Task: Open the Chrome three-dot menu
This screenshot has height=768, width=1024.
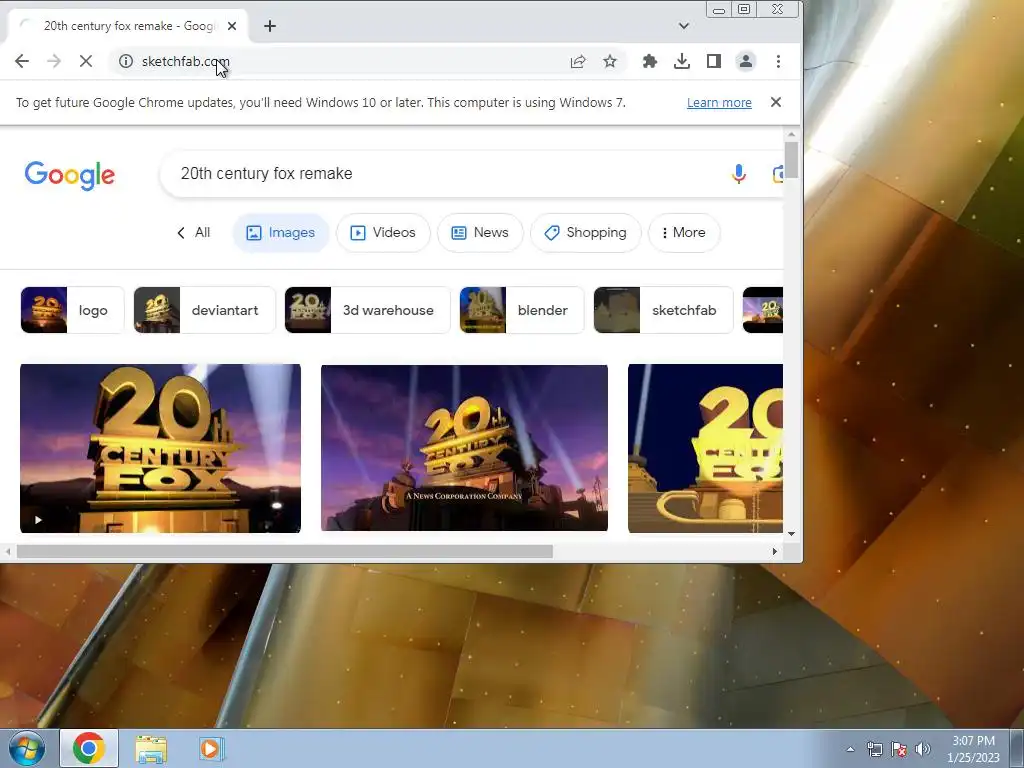Action: tap(778, 61)
